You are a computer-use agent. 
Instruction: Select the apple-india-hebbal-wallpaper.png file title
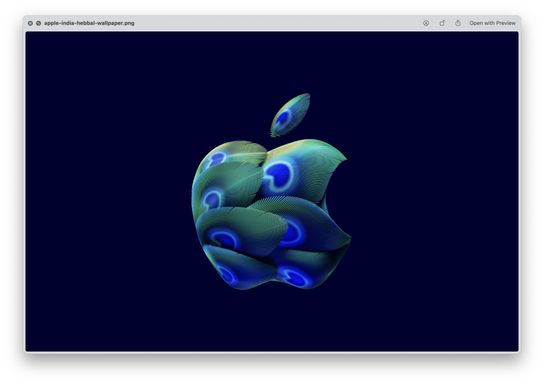click(89, 23)
